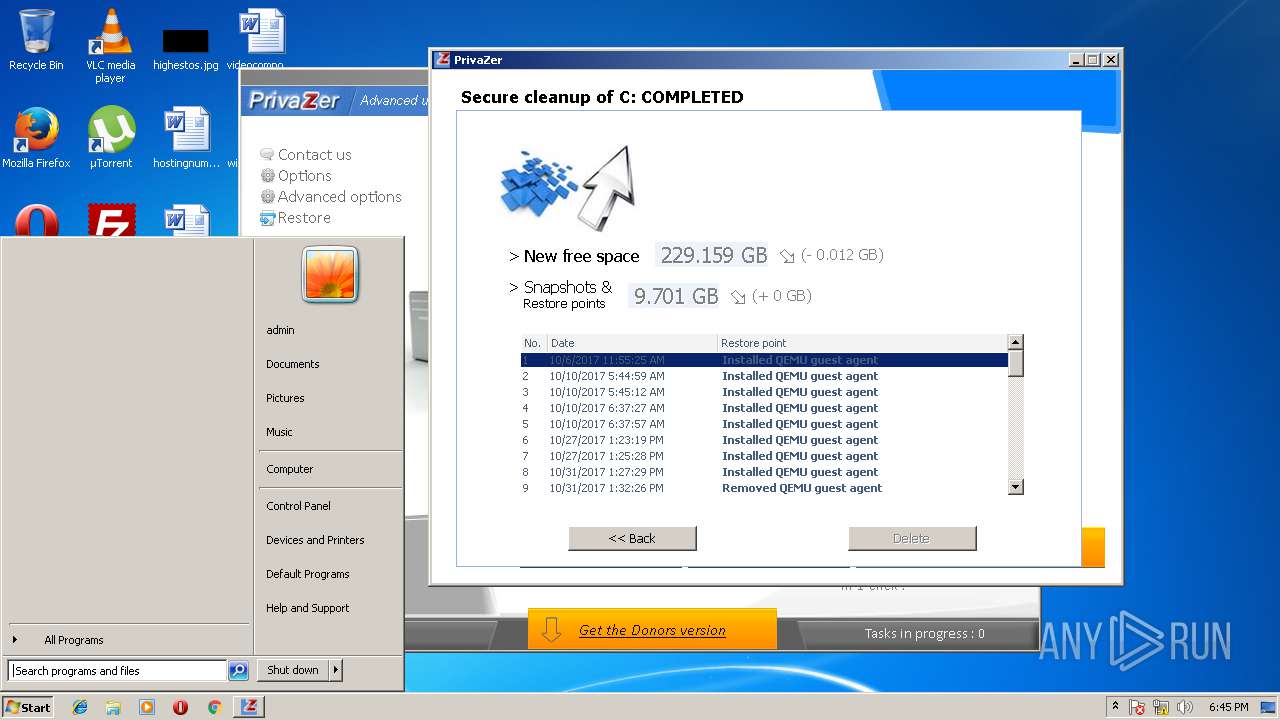Click the Shut down button

click(x=293, y=670)
